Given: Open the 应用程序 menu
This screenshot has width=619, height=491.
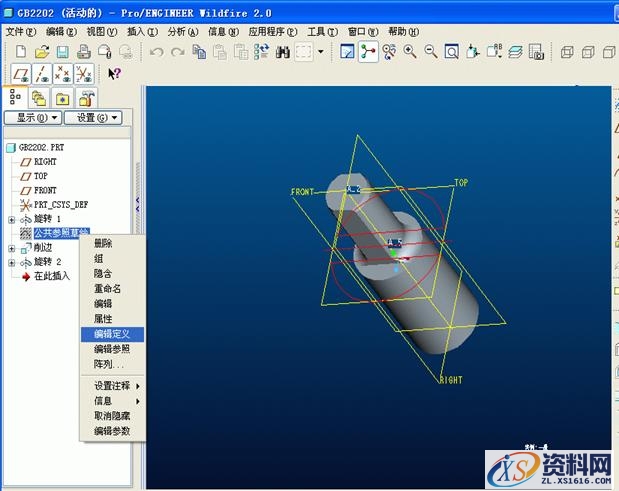Looking at the screenshot, I should coord(273,32).
